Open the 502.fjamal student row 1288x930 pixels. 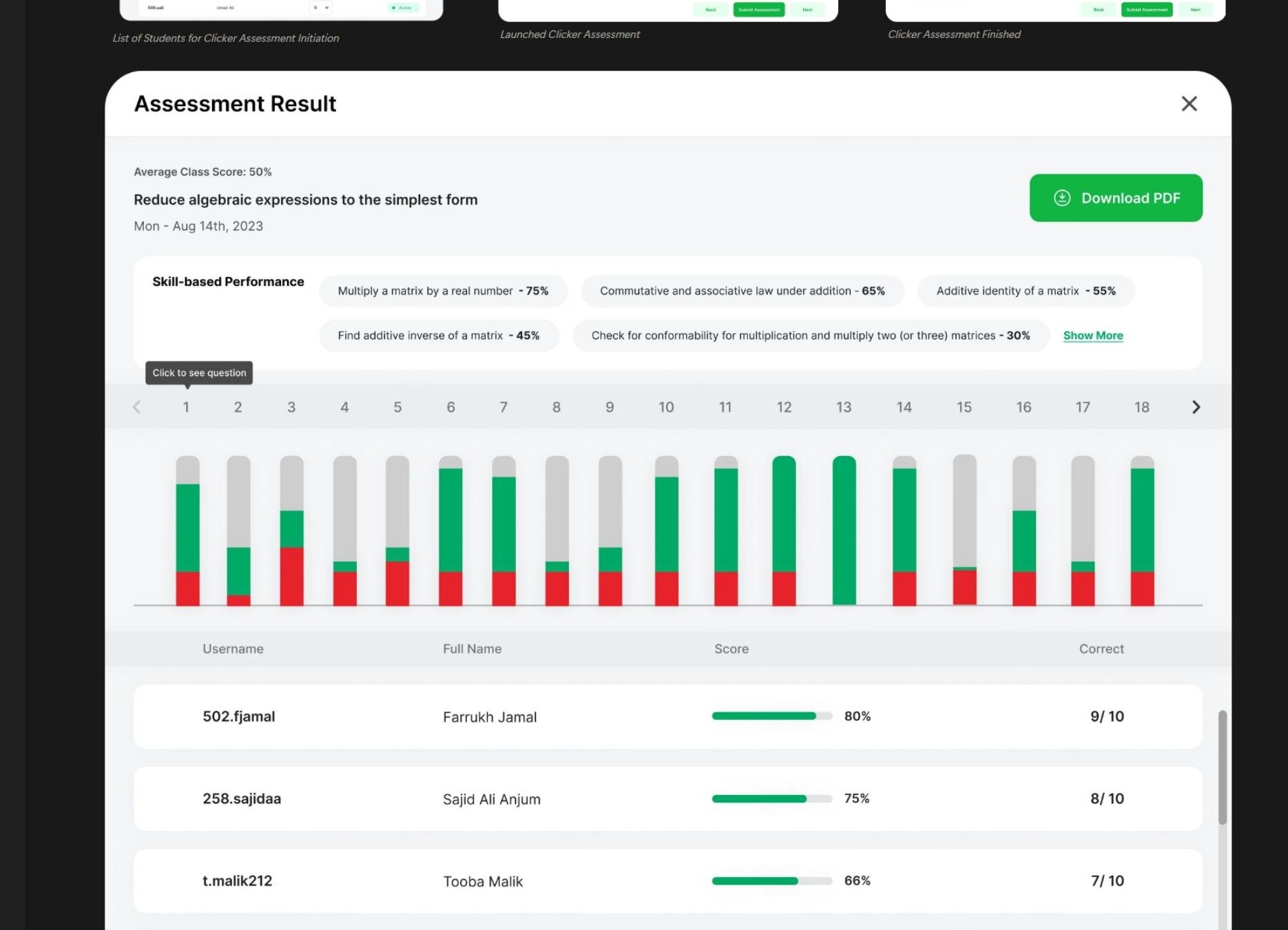point(667,716)
